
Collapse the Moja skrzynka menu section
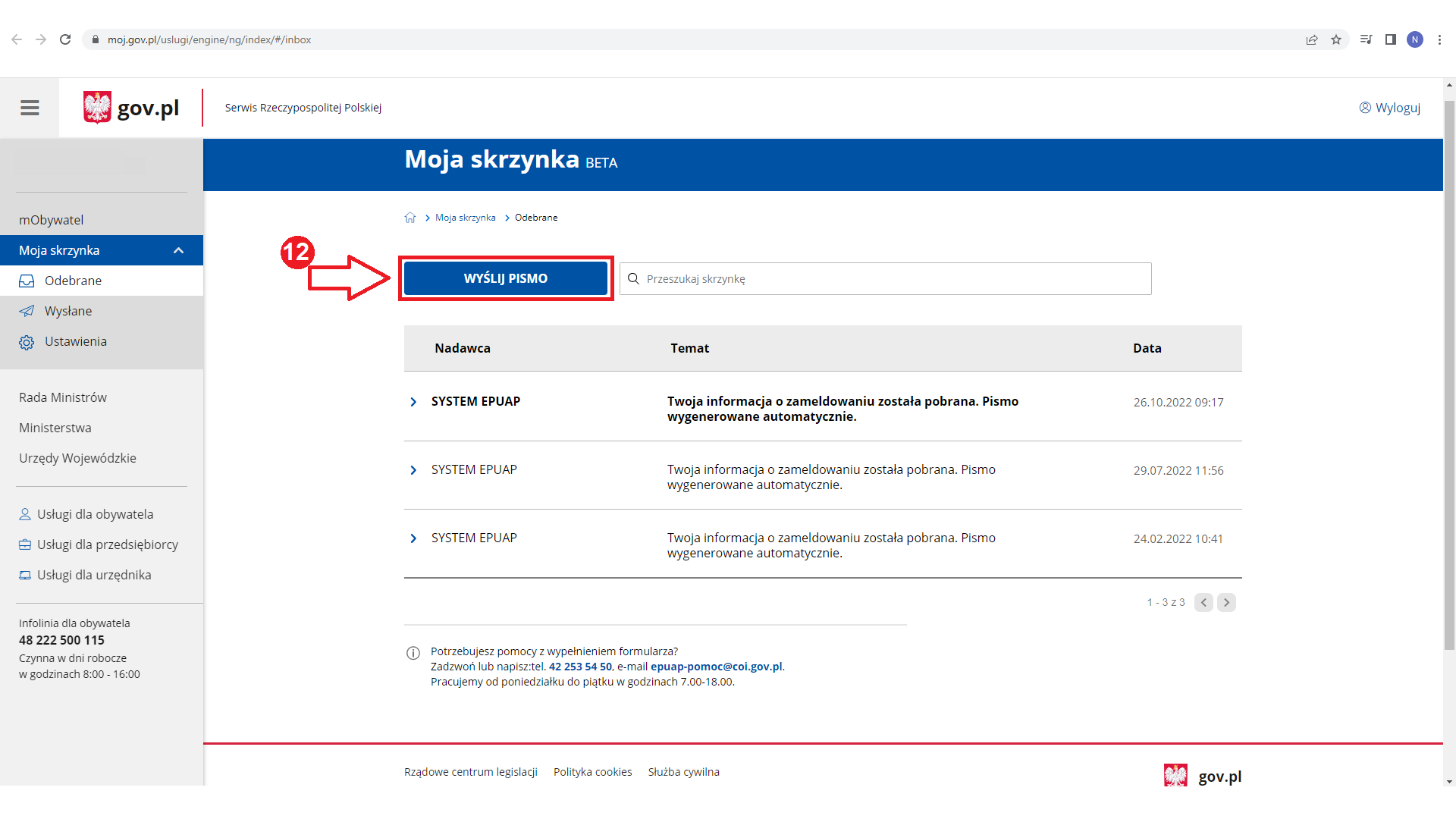(179, 250)
